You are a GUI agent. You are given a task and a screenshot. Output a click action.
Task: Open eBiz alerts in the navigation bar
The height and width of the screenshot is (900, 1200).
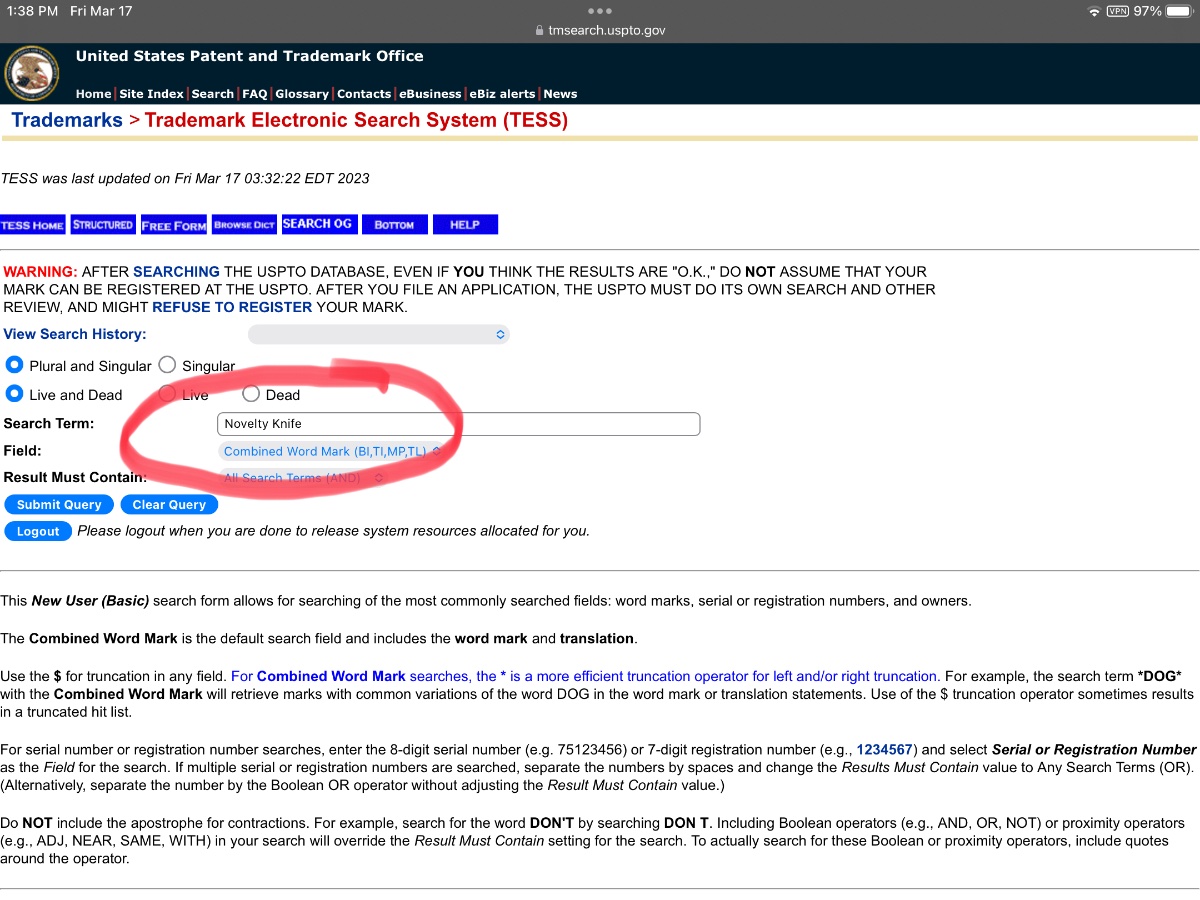tap(503, 94)
